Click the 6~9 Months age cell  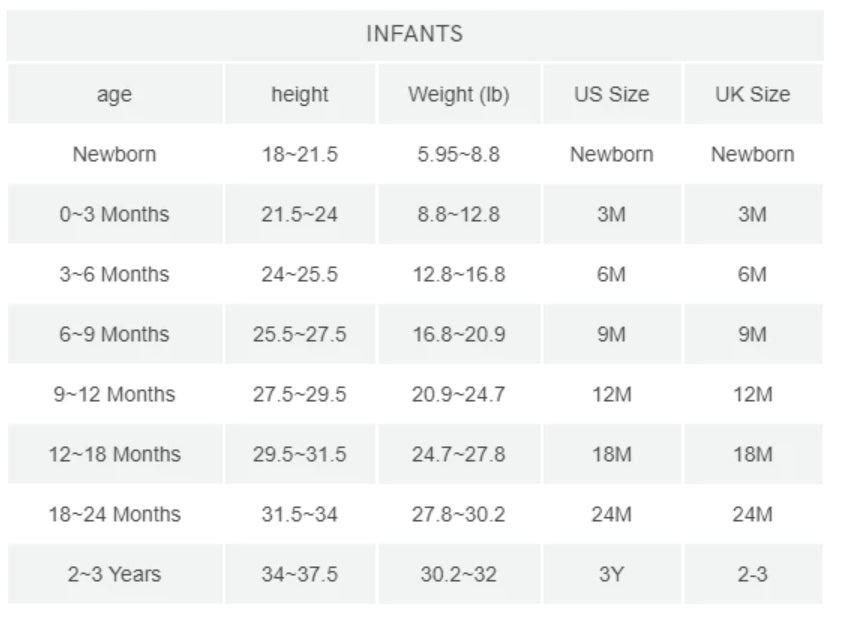point(114,334)
